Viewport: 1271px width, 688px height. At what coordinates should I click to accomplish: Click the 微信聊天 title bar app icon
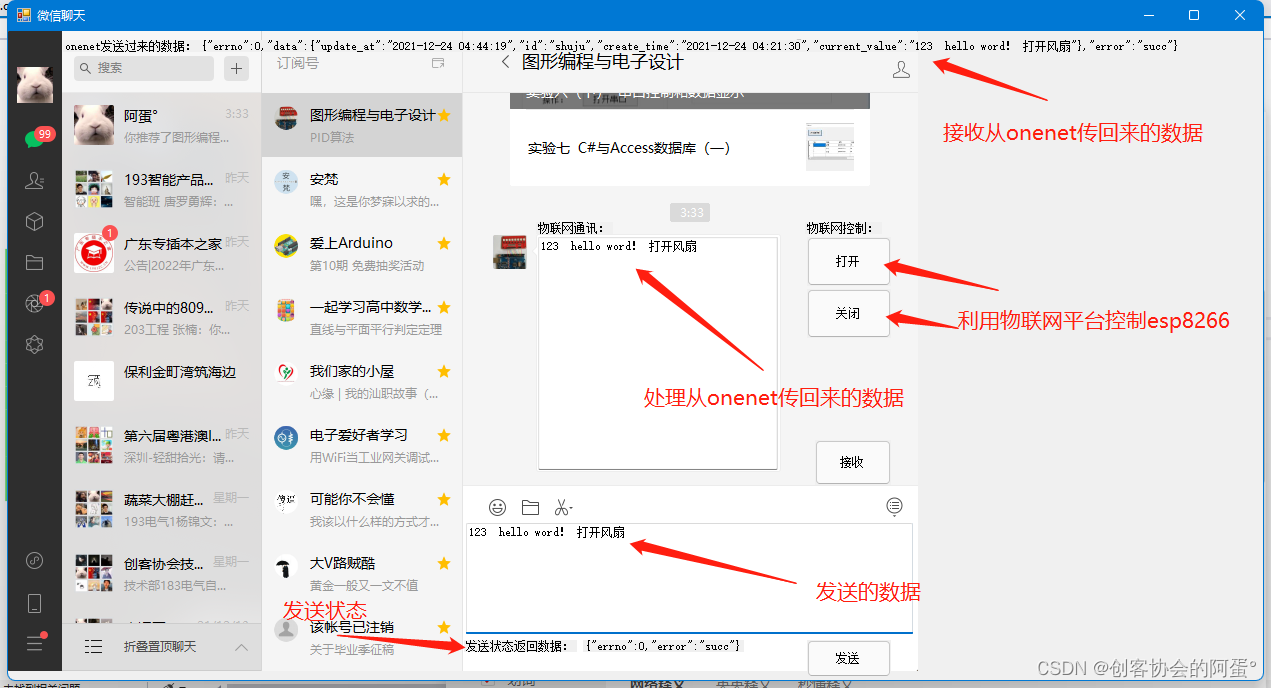(24, 15)
